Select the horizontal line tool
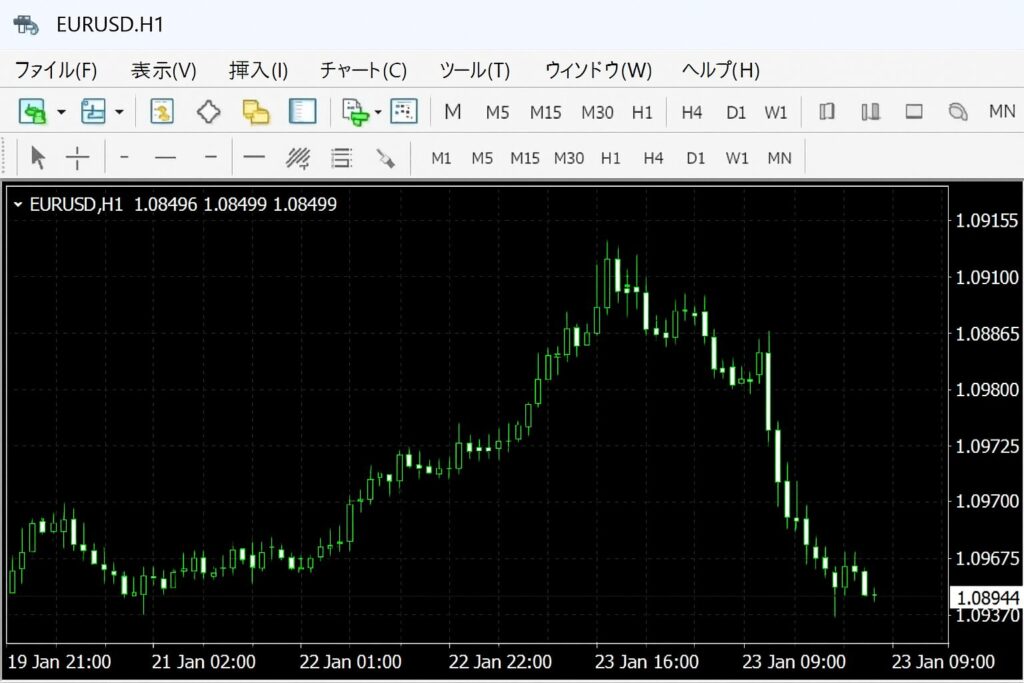Image resolution: width=1024 pixels, height=683 pixels. click(164, 157)
